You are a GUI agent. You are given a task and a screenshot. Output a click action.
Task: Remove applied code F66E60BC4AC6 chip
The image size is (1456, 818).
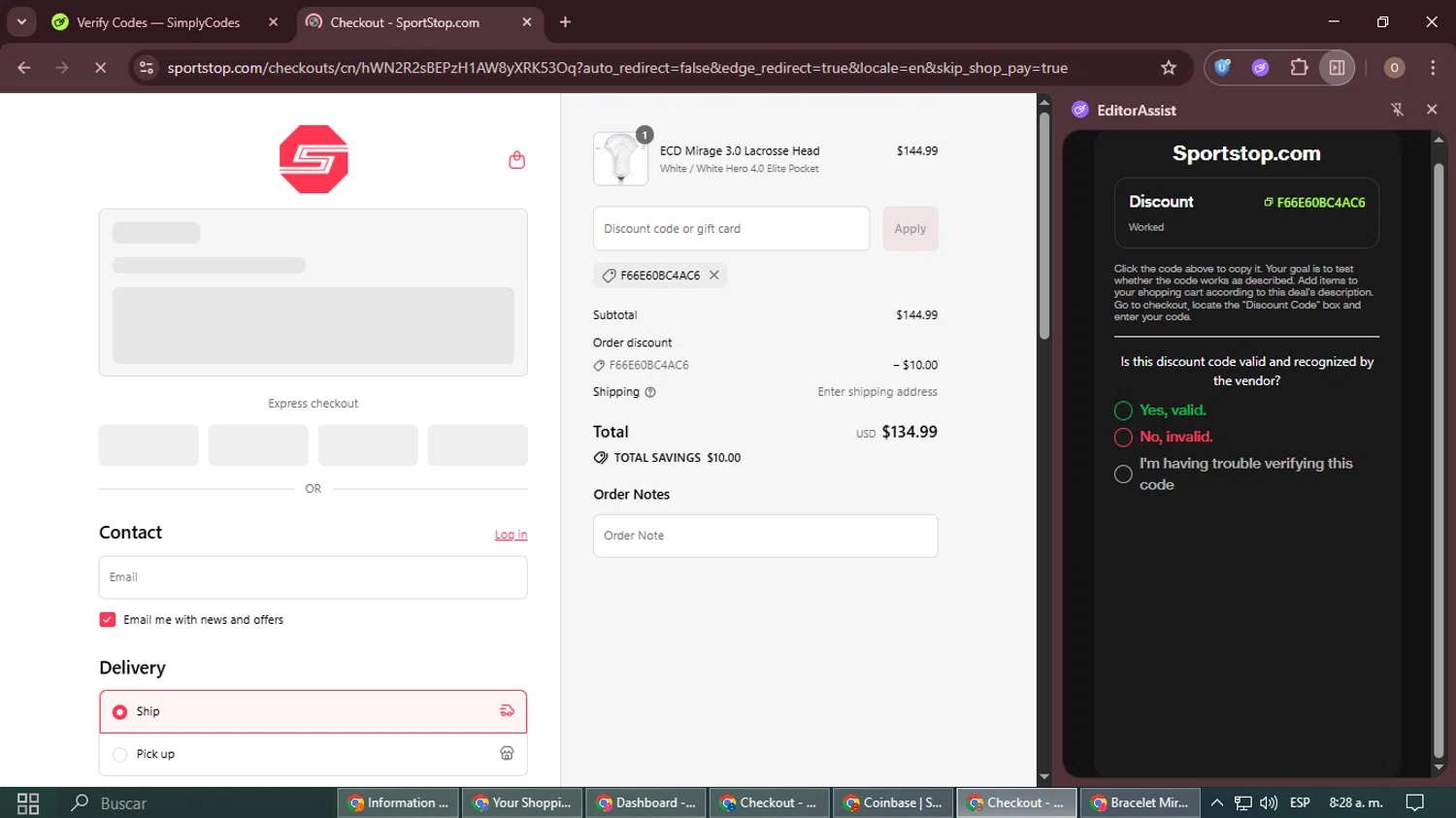coord(714,276)
